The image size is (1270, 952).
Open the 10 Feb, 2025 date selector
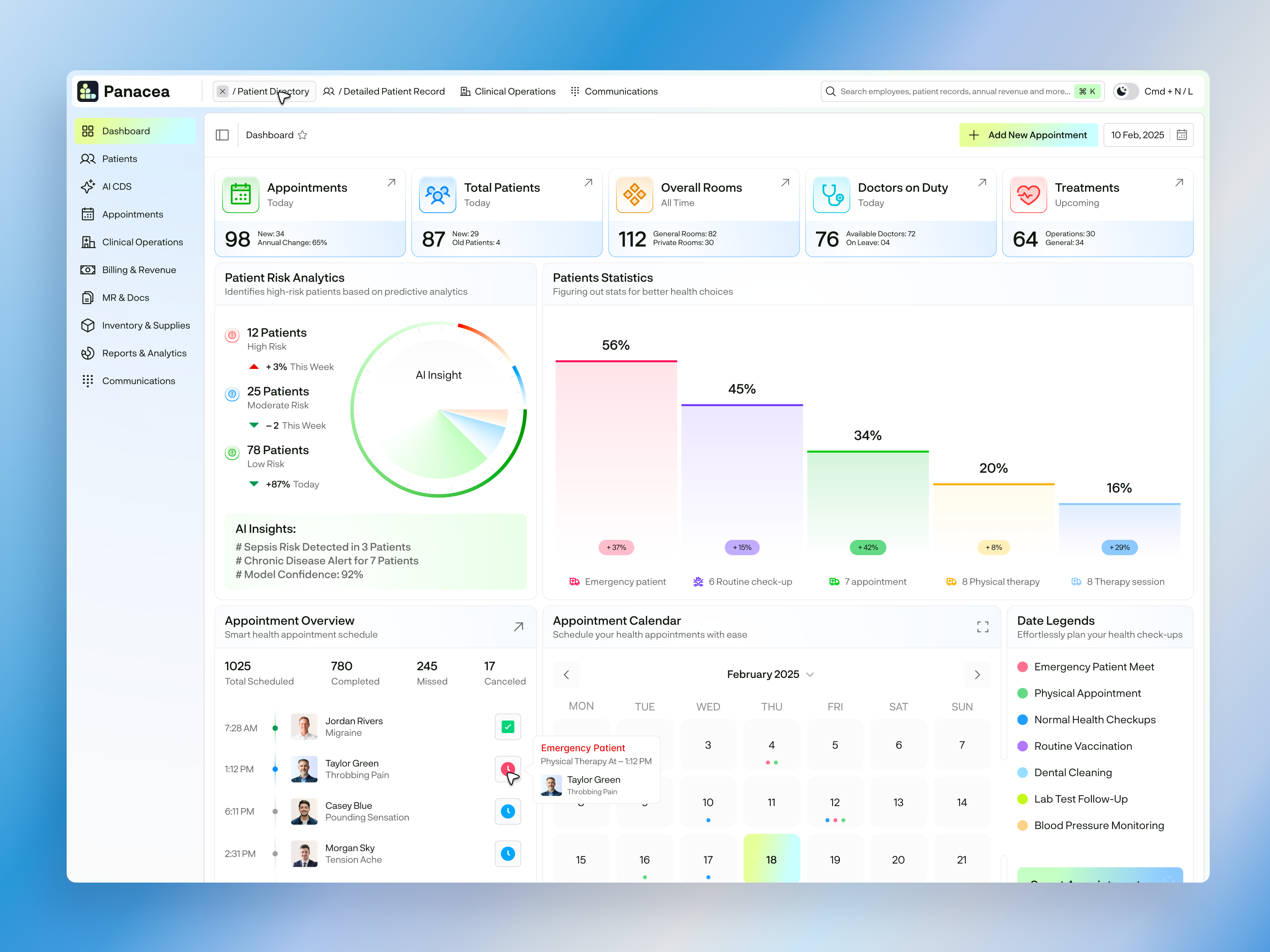coord(1138,134)
